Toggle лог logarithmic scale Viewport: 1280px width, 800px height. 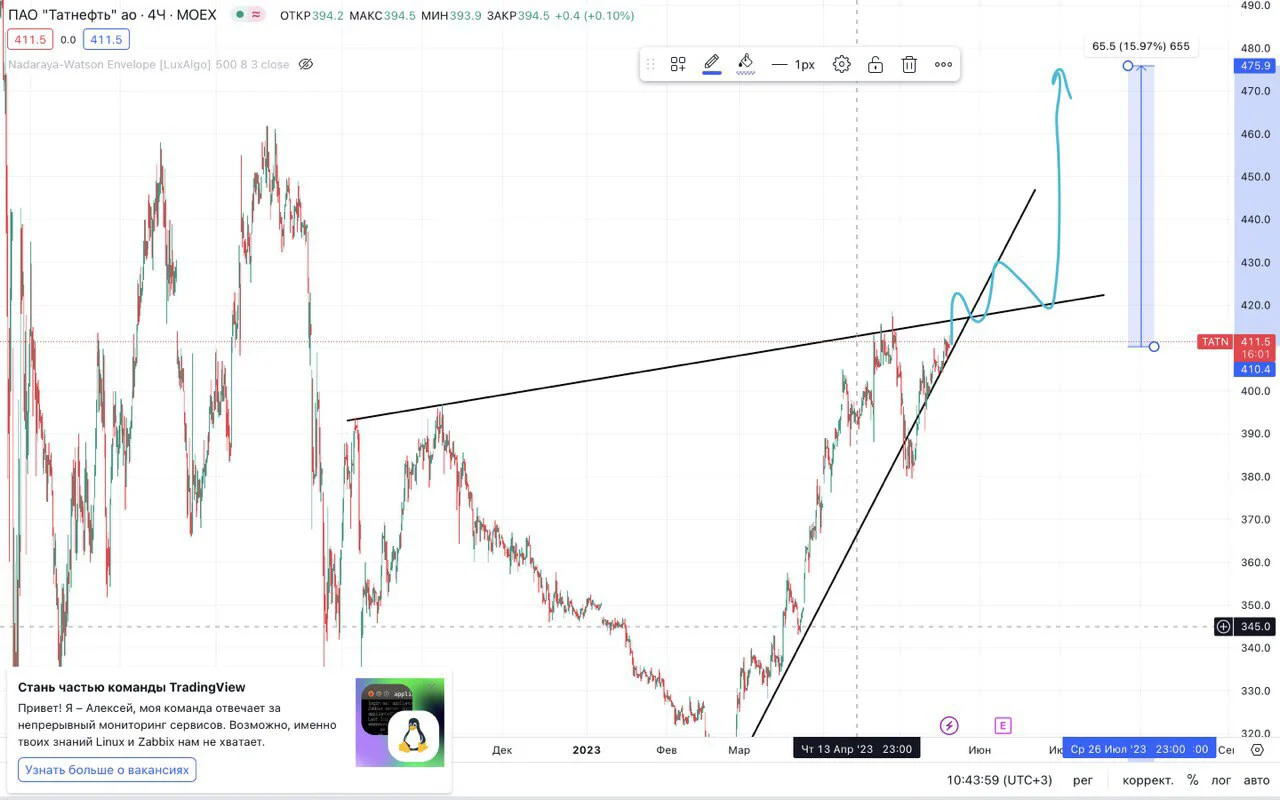(x=1221, y=780)
